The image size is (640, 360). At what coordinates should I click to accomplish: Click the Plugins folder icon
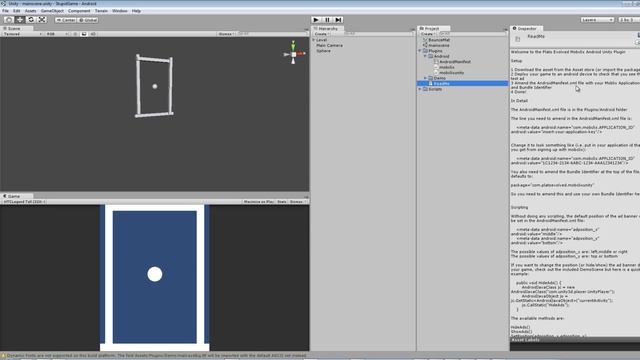(x=425, y=51)
